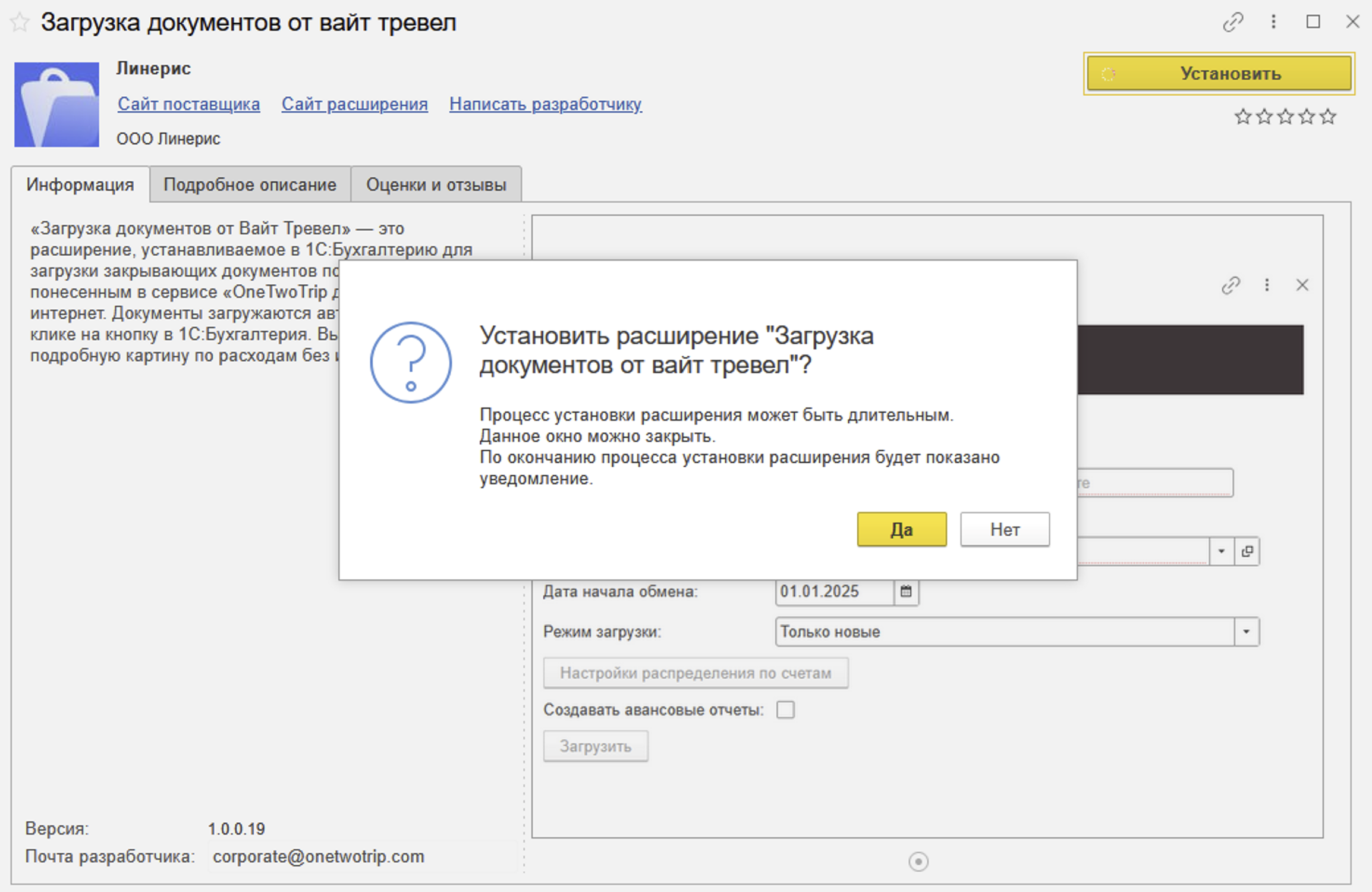
Task: Switch to the Оценки и отзывы tab
Action: [x=436, y=185]
